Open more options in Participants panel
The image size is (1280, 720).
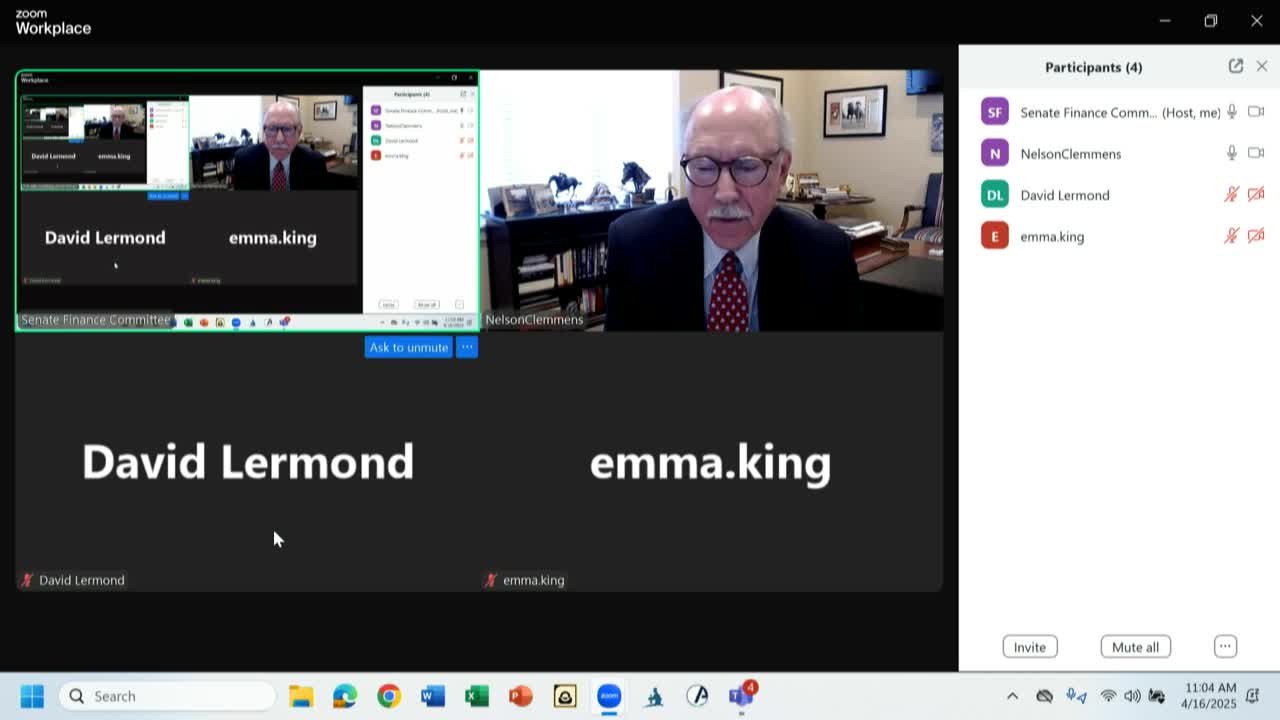pyautogui.click(x=1225, y=646)
